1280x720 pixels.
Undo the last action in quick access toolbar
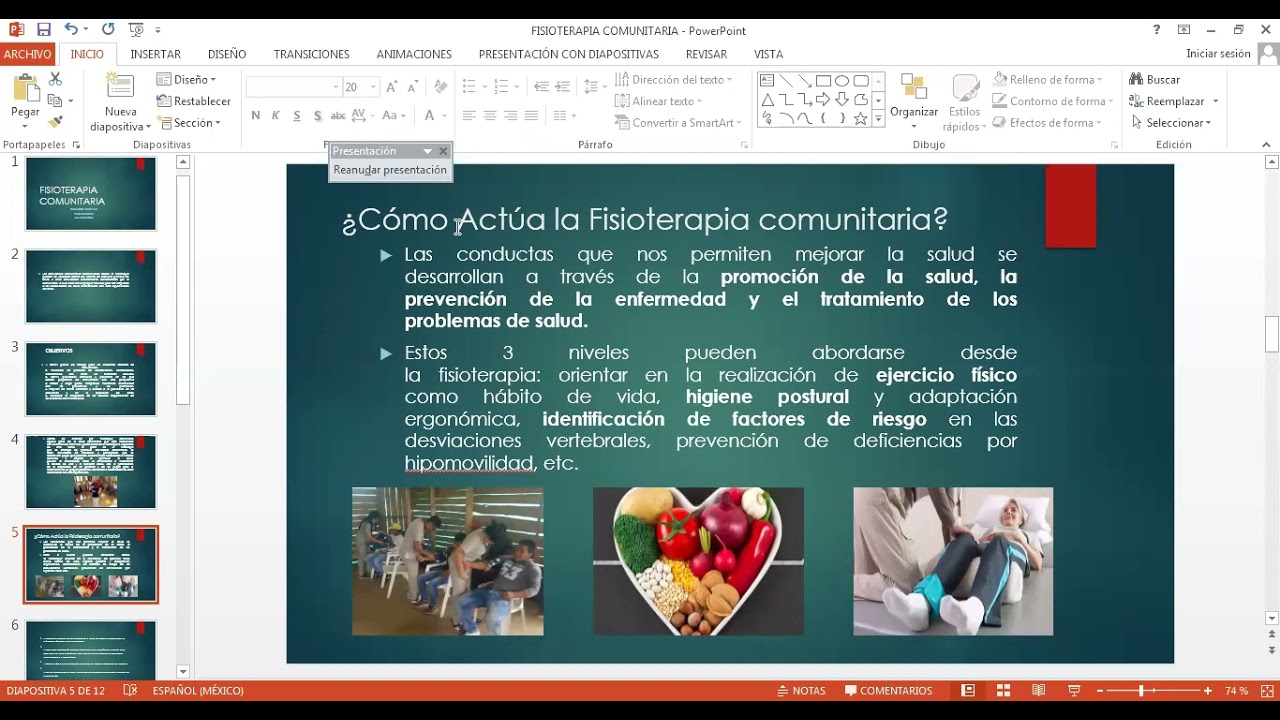pos(70,30)
